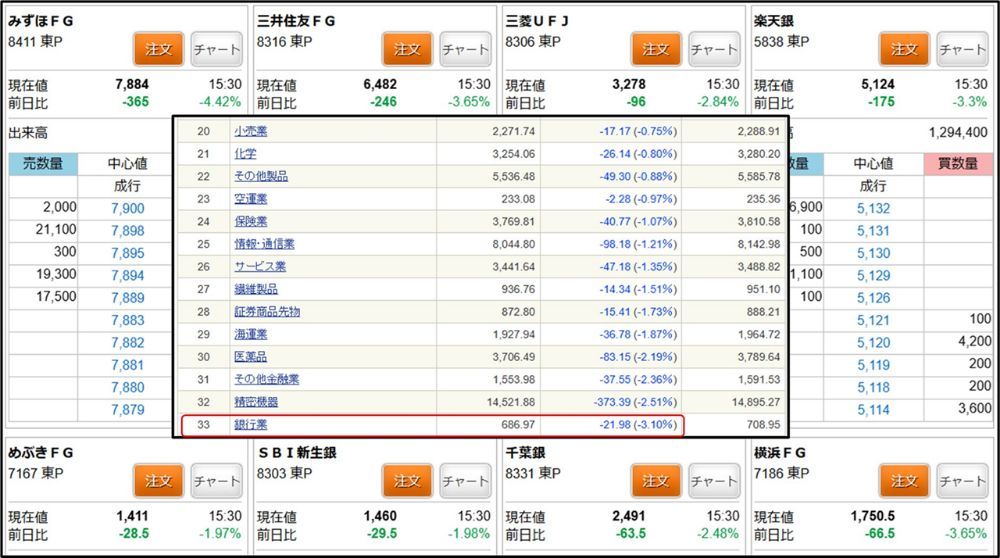Image resolution: width=1000 pixels, height=558 pixels.
Task: Click the 注文 button for 千葉銀
Action: (x=656, y=481)
